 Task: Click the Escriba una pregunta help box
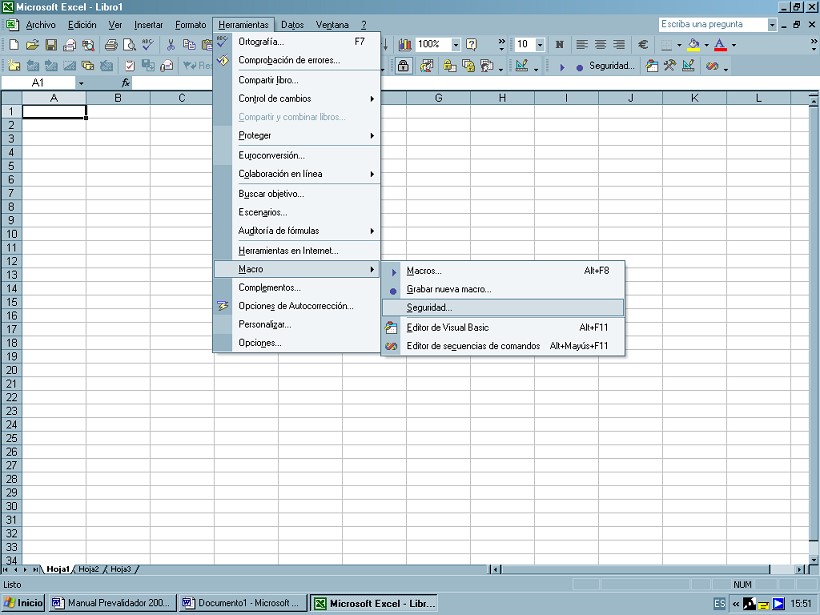click(x=712, y=25)
